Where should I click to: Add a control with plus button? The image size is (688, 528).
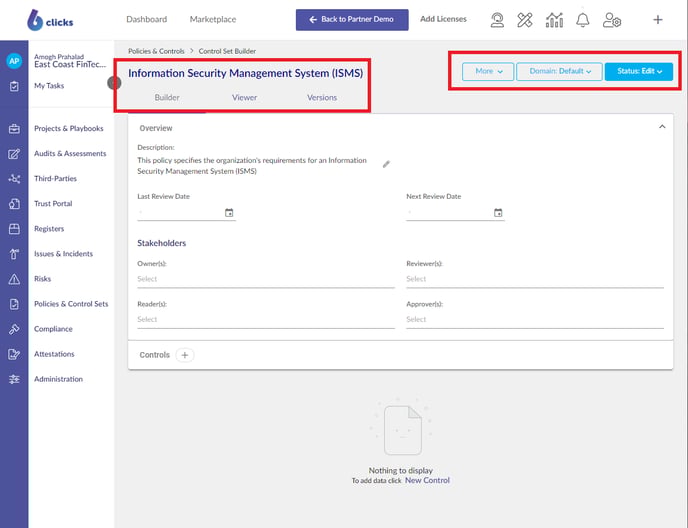[x=185, y=355]
